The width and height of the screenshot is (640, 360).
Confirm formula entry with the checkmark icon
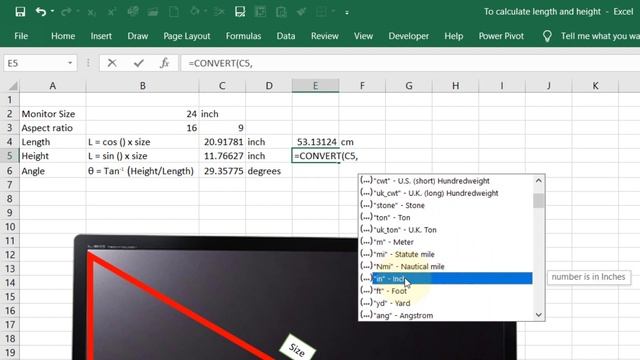(x=139, y=63)
